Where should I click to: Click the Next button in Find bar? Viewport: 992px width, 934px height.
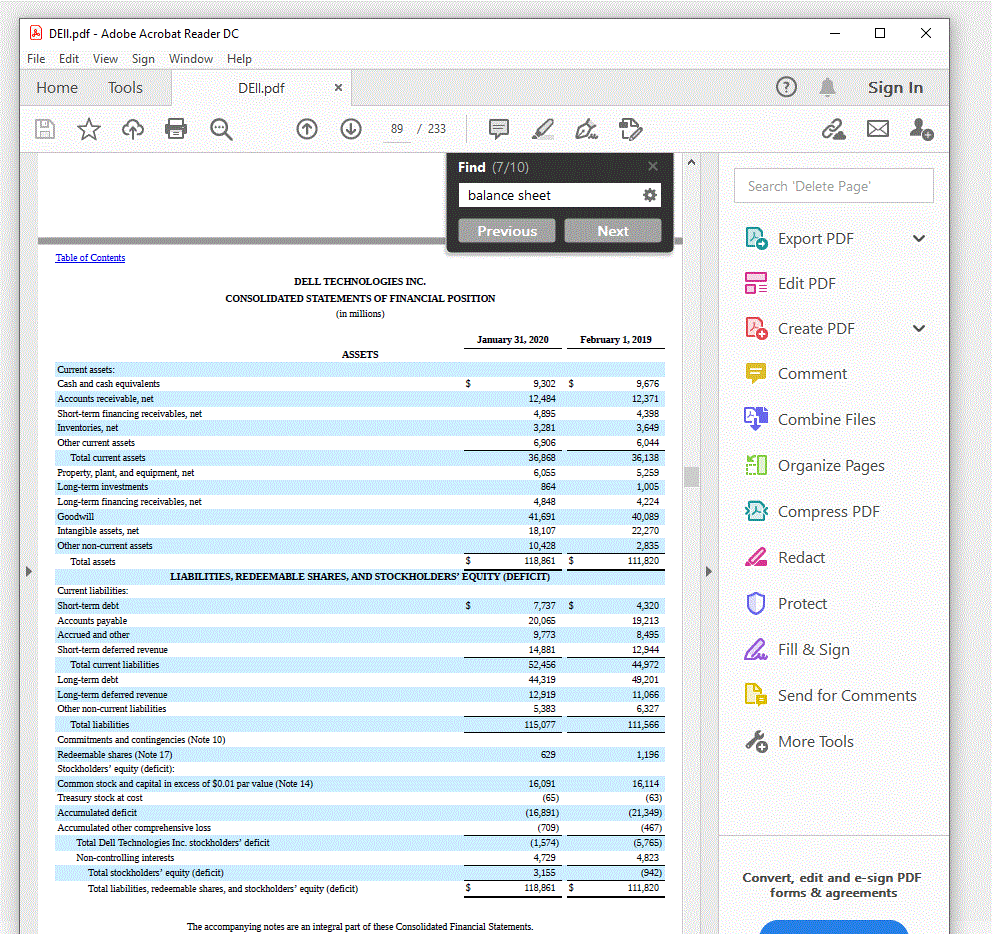(612, 230)
